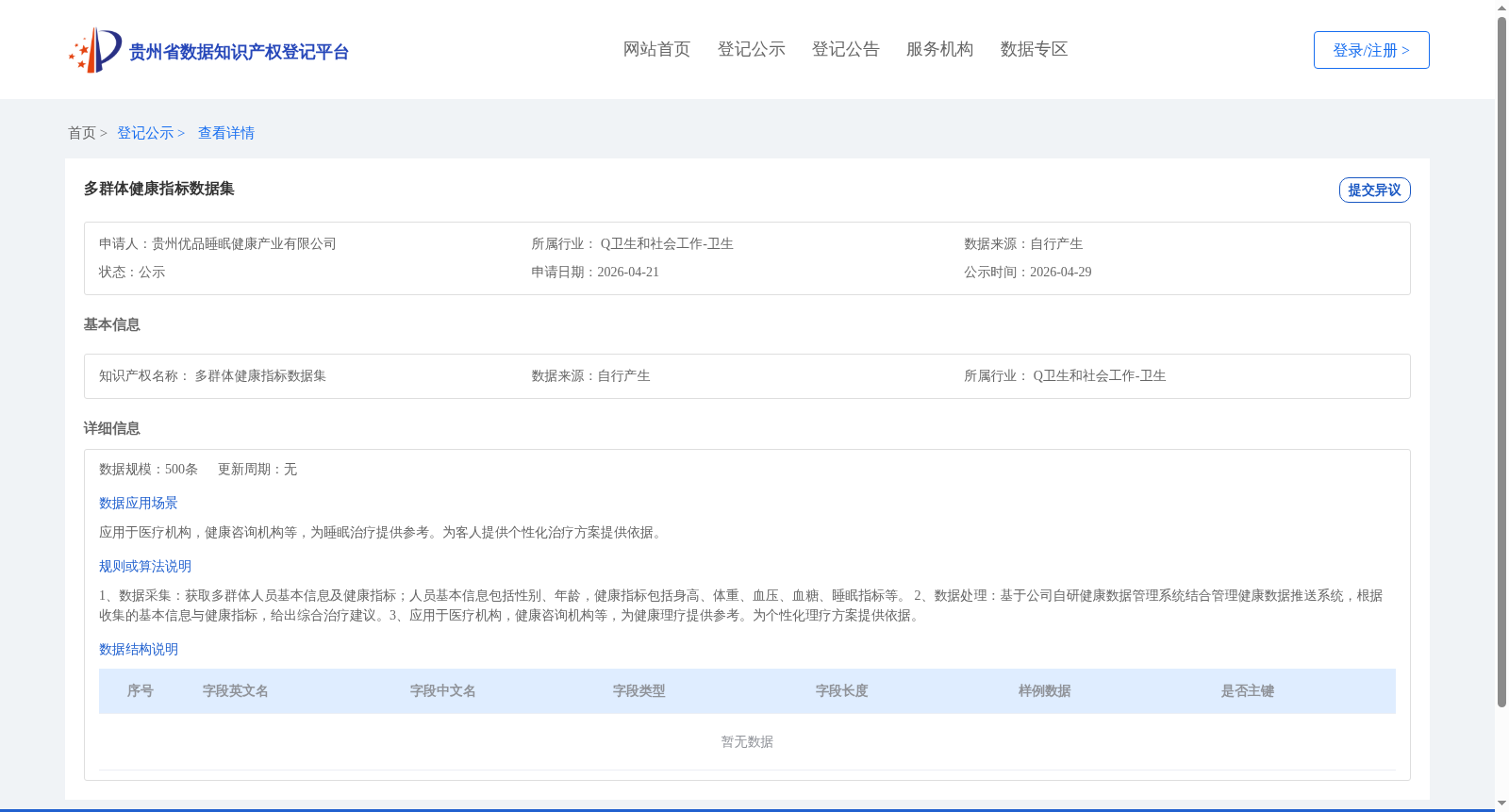
Task: Click 数据规模：500条 text
Action: [x=149, y=469]
